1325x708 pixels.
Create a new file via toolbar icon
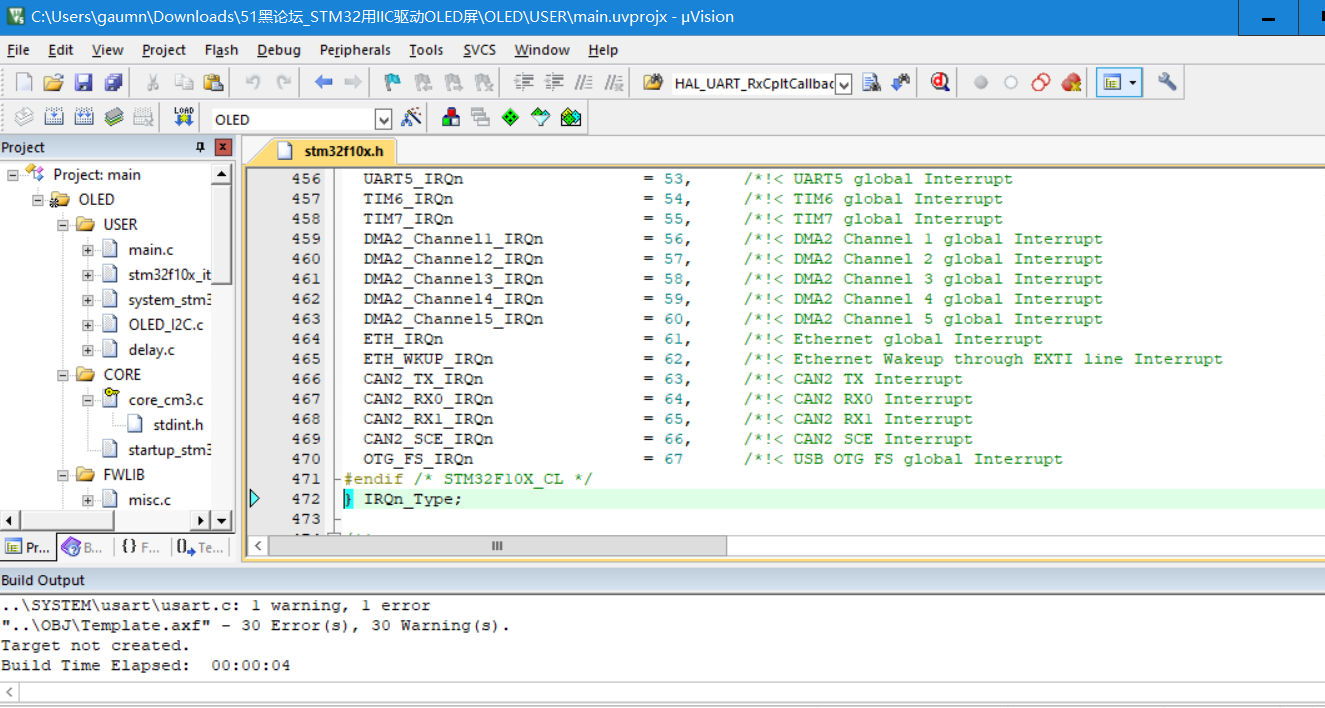pyautogui.click(x=24, y=82)
